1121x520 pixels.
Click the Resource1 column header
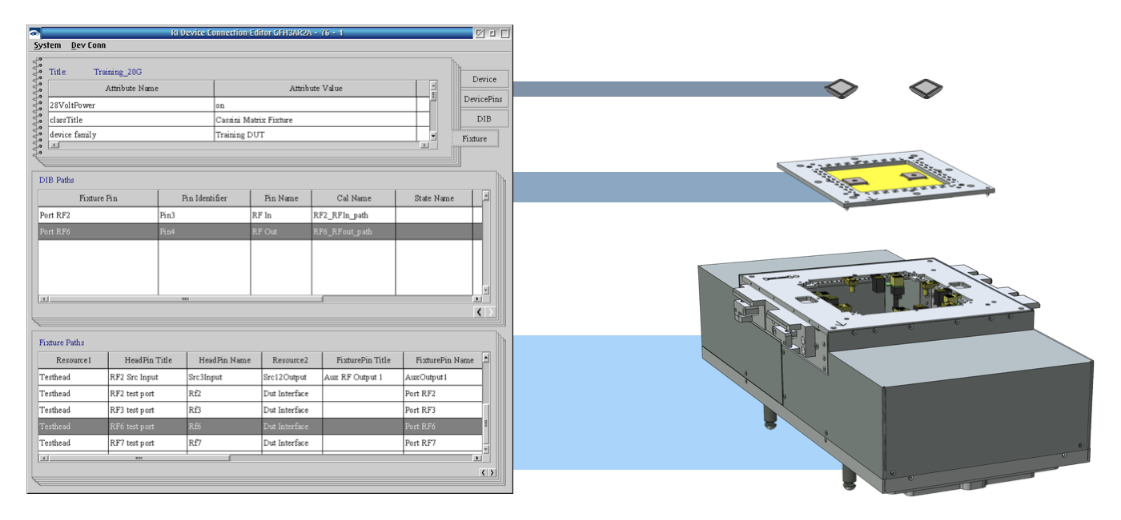click(x=73, y=360)
